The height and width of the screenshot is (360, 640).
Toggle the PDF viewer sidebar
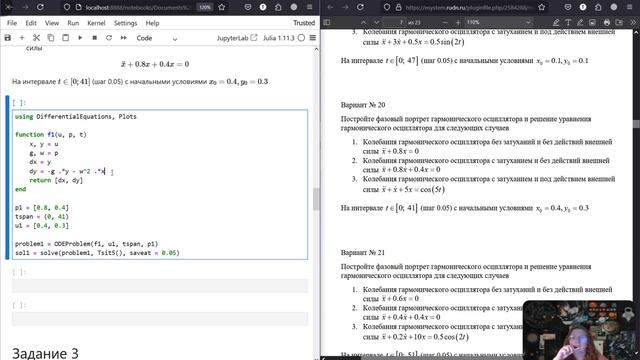(x=327, y=22)
